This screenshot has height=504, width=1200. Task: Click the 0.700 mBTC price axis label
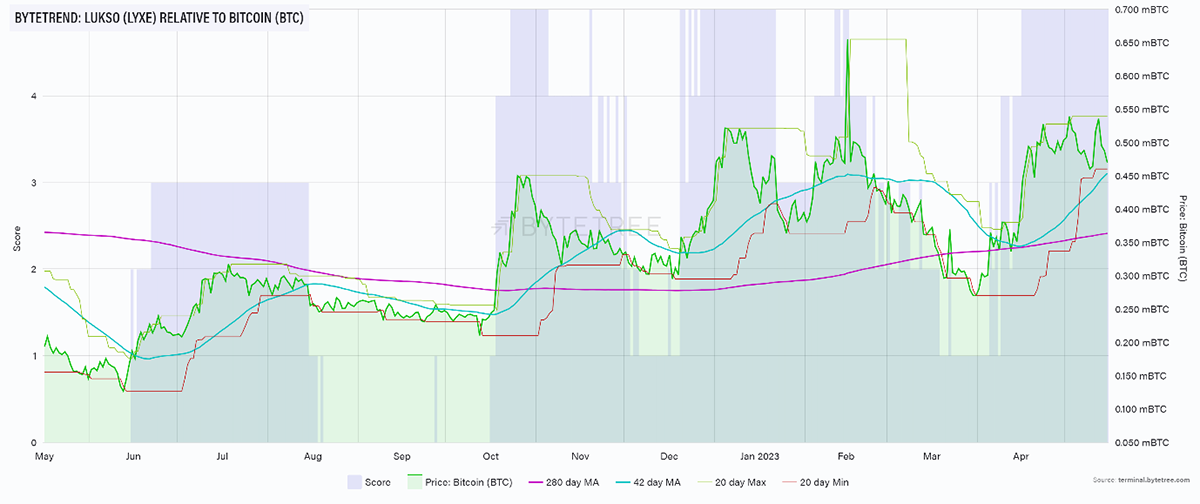pyautogui.click(x=1140, y=10)
